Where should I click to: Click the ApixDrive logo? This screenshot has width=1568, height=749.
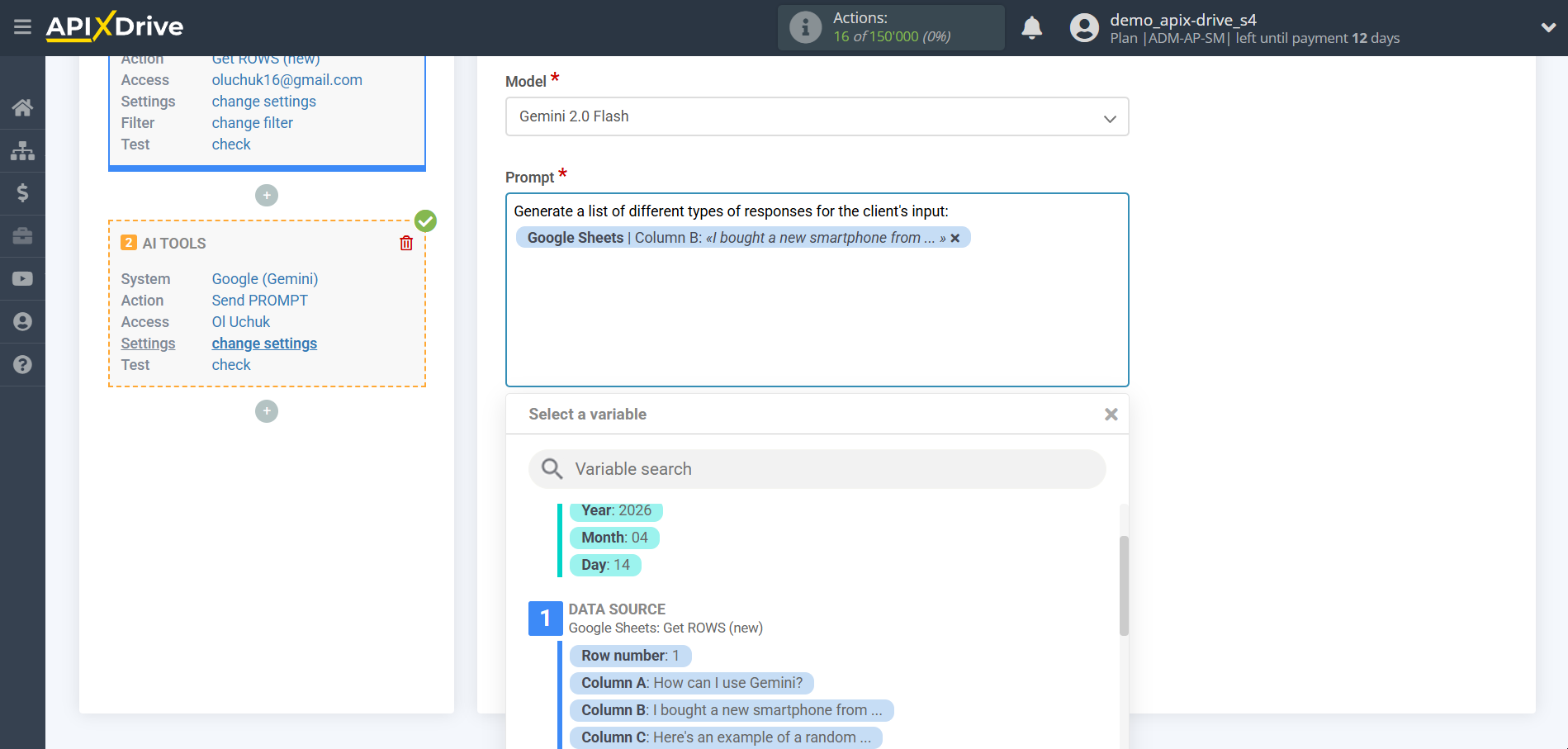point(114,26)
